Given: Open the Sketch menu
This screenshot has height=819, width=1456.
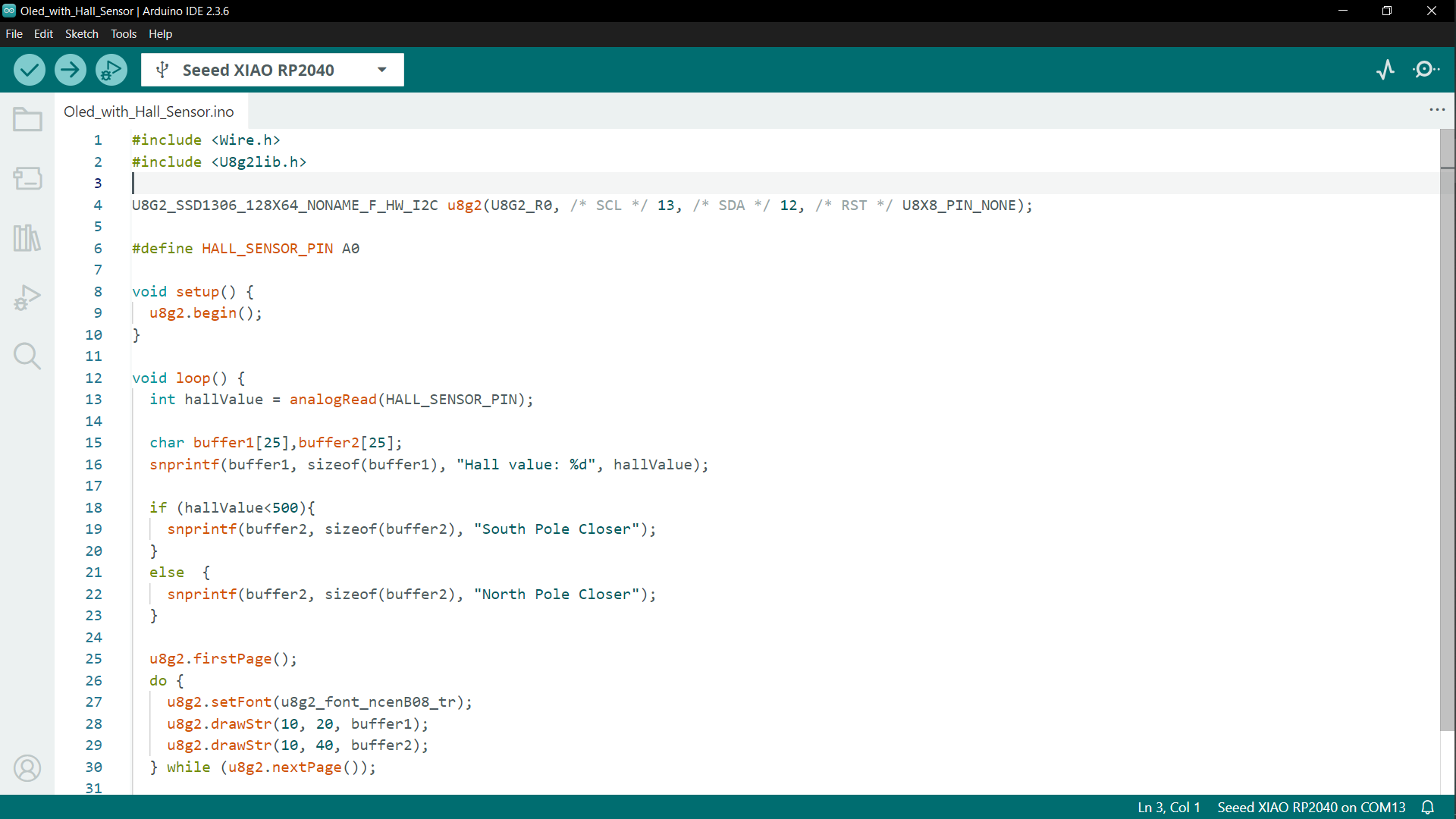Looking at the screenshot, I should click(81, 34).
